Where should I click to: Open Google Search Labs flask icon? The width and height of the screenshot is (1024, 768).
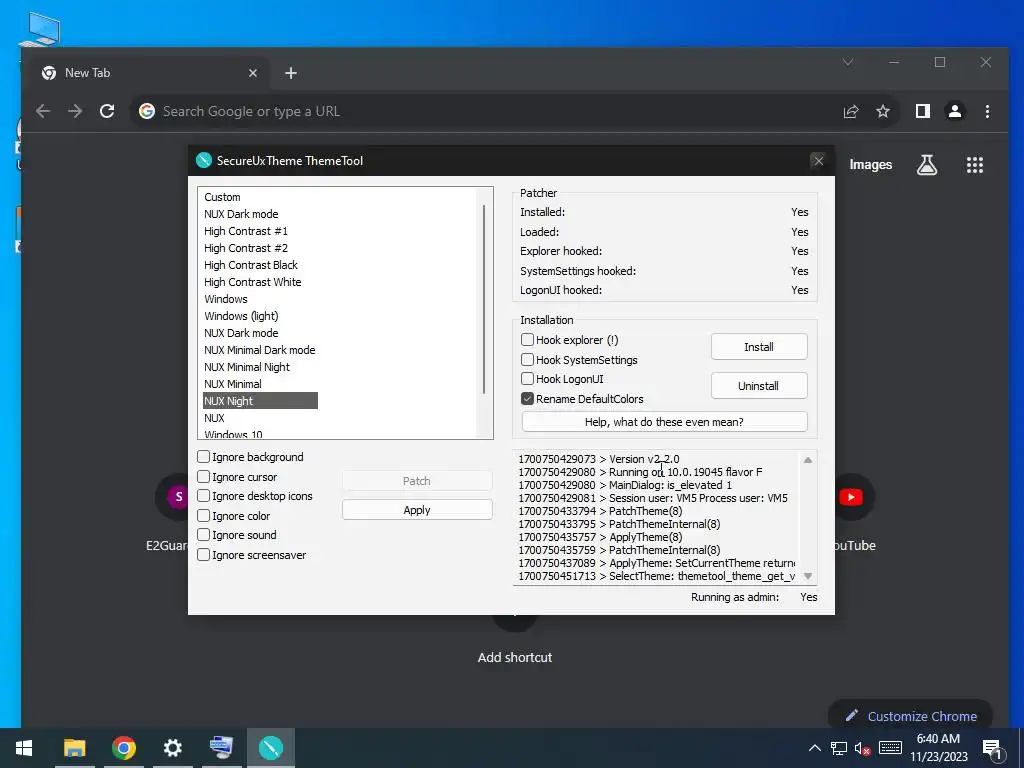(x=927, y=165)
